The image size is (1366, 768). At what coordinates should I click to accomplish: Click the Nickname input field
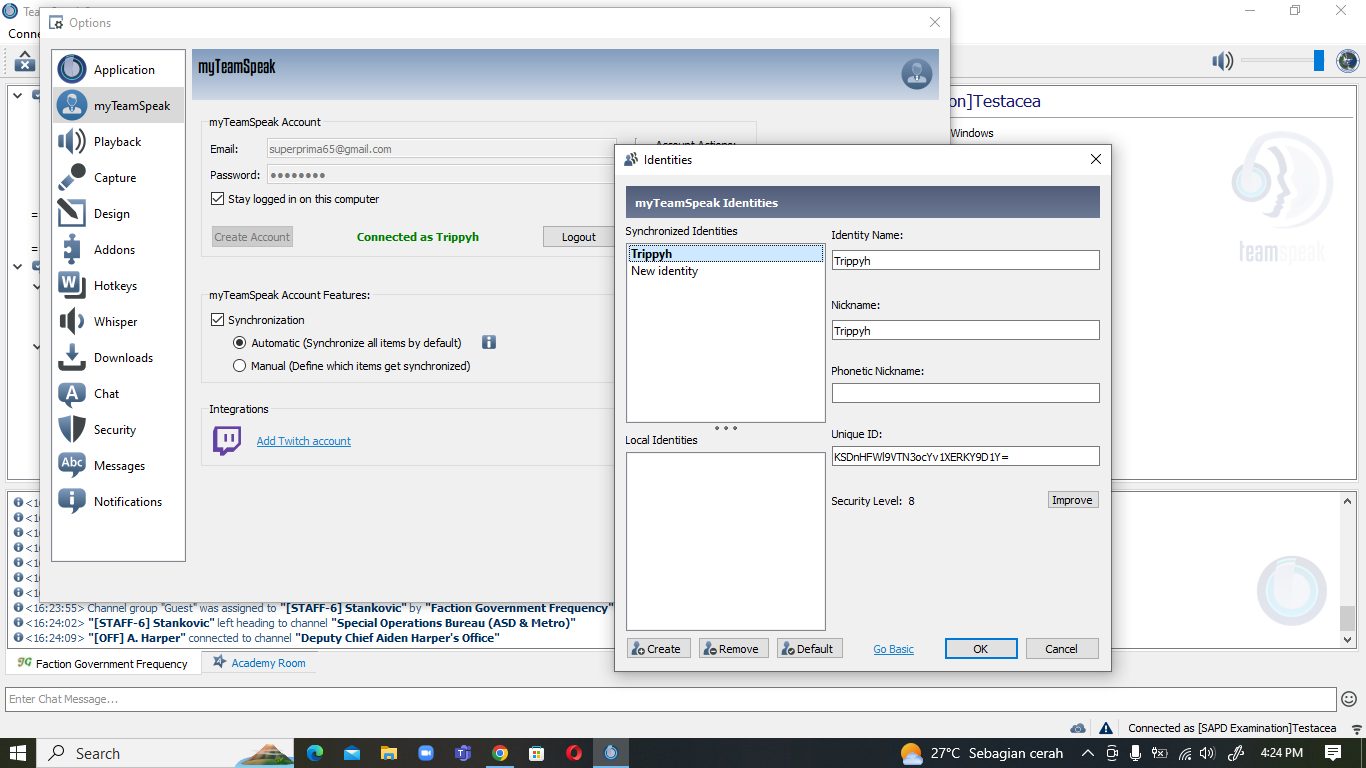tap(965, 330)
